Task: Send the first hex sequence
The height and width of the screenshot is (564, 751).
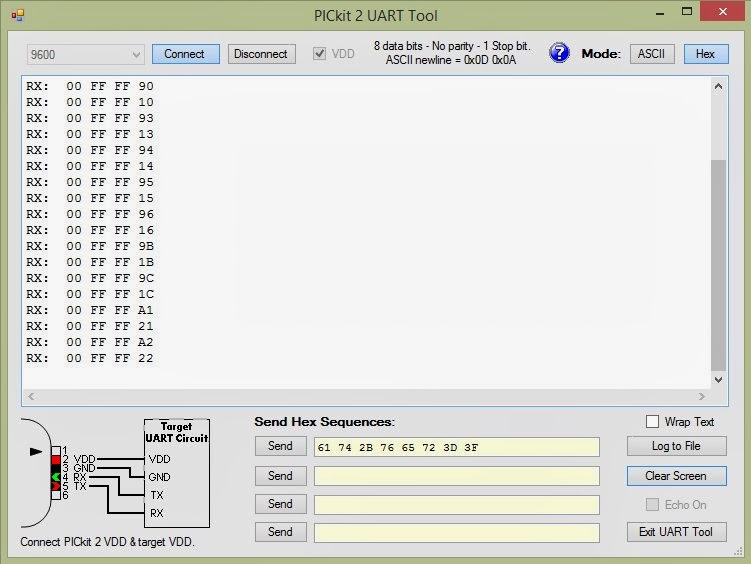Action: [281, 446]
